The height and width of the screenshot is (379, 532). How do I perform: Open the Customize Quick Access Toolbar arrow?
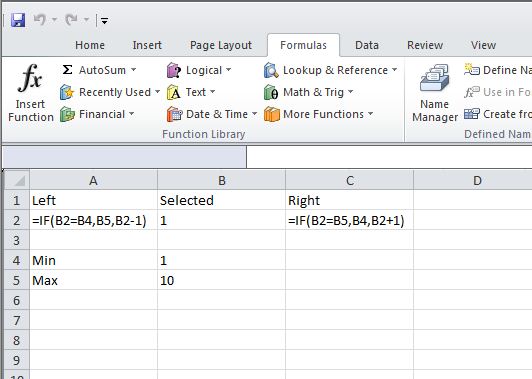pyautogui.click(x=104, y=21)
